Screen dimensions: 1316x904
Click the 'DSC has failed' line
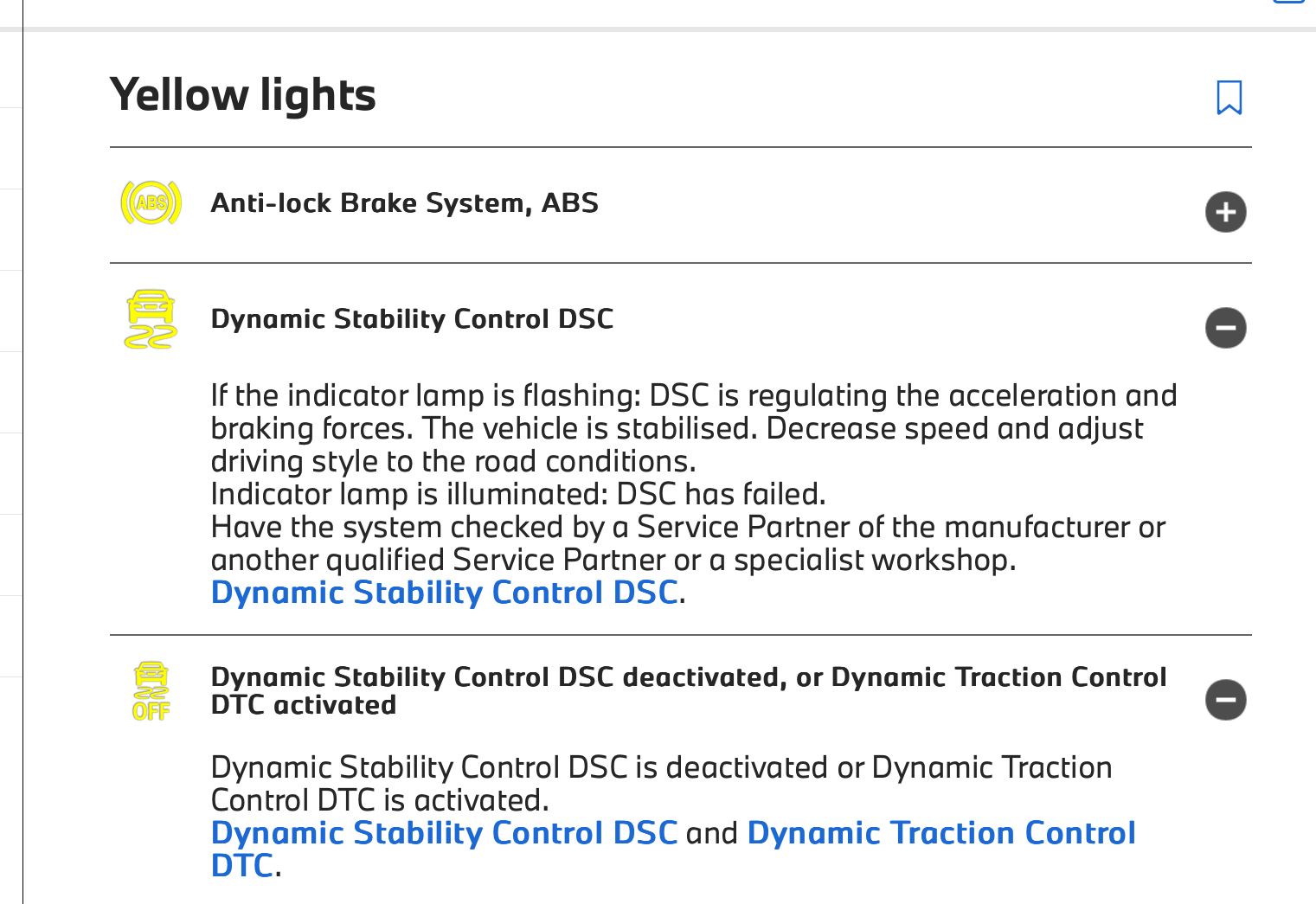point(721,495)
